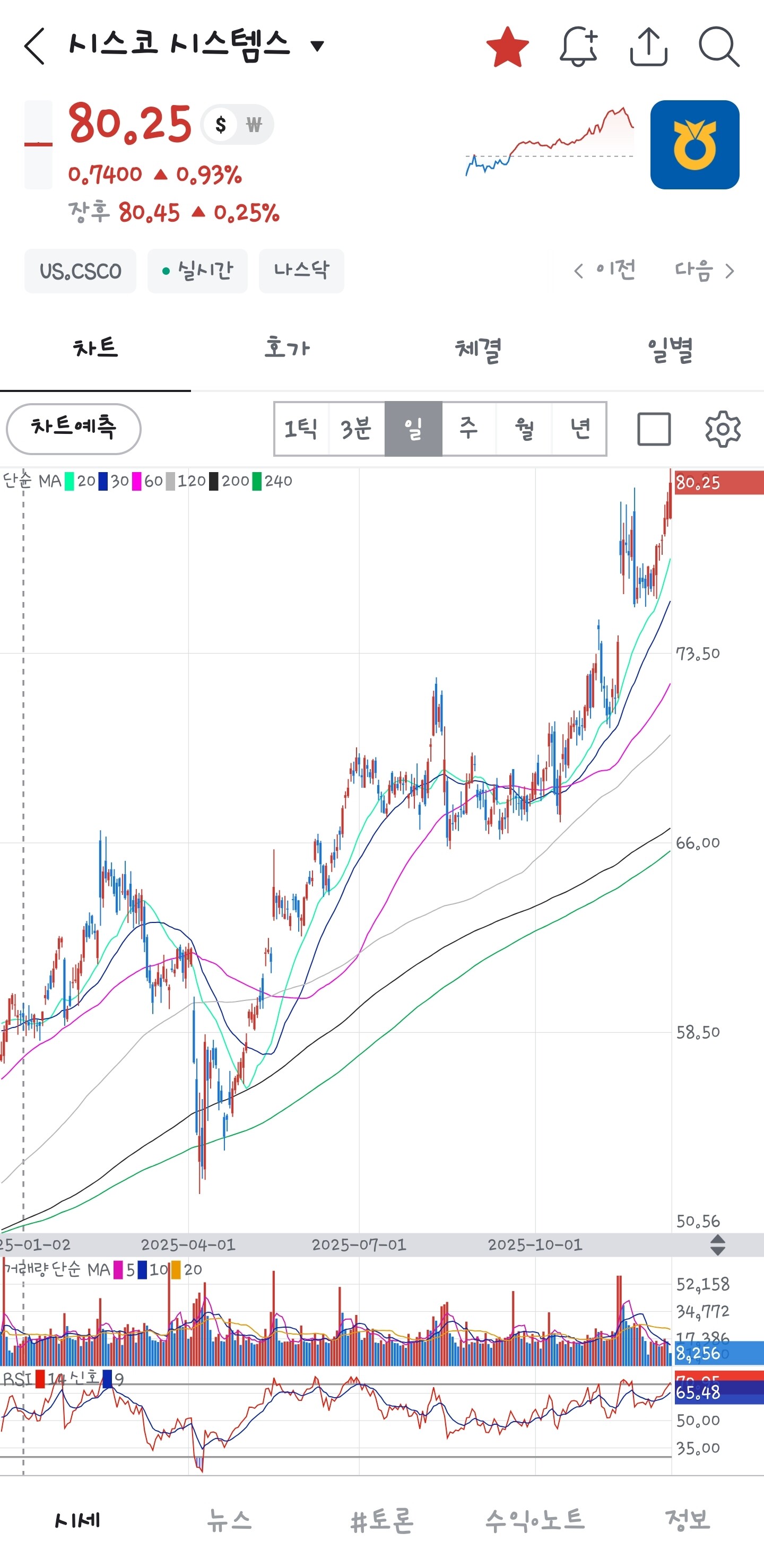Click the MA 200 black color swatch
Image resolution: width=764 pixels, height=1568 pixels.
tap(214, 482)
